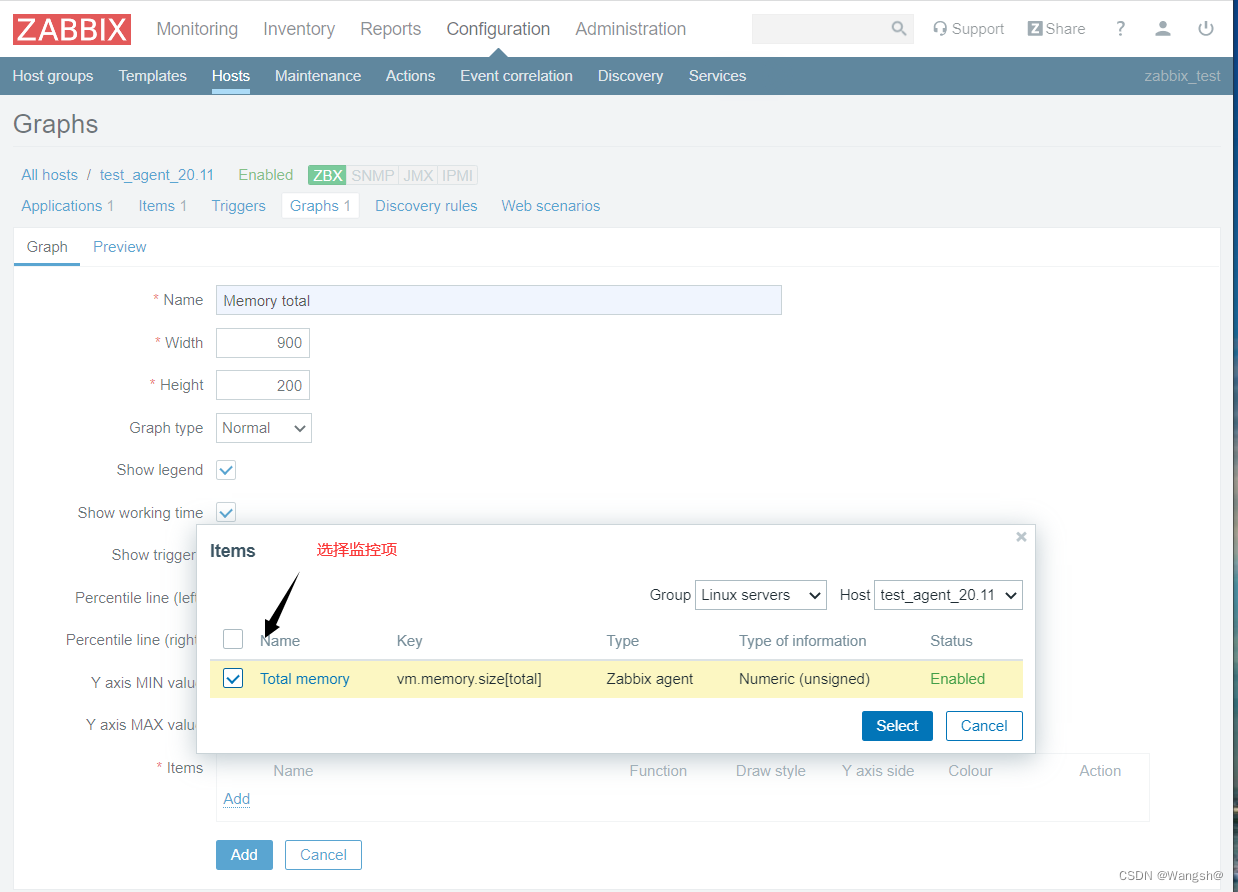
Task: Click Cancel button below graph form
Action: (x=323, y=855)
